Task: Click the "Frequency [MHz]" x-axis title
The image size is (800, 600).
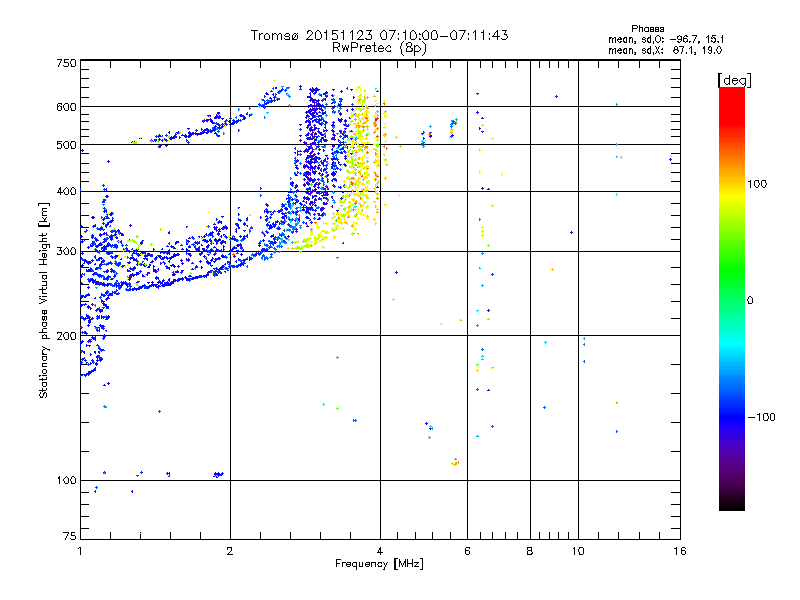Action: pyautogui.click(x=379, y=564)
